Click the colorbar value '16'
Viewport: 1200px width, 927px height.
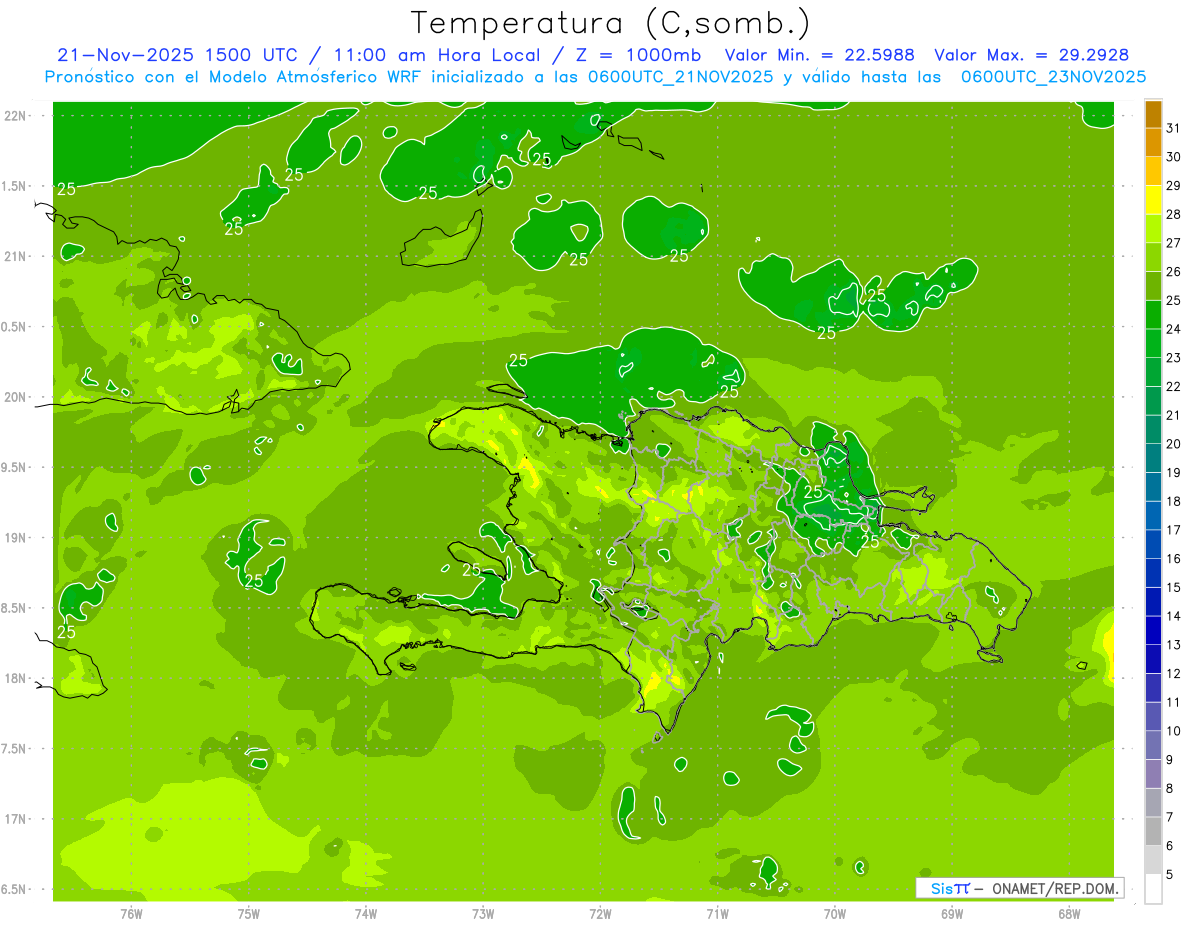pos(1174,558)
